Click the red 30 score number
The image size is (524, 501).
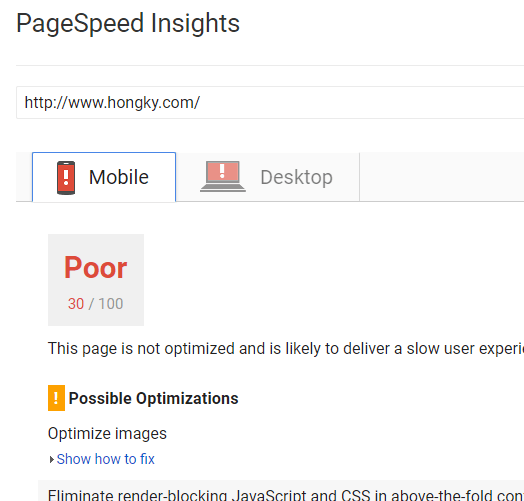76,304
